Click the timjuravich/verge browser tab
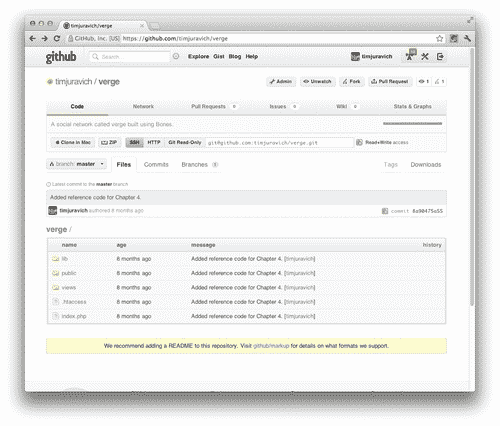The height and width of the screenshot is (426, 500). pos(104,25)
